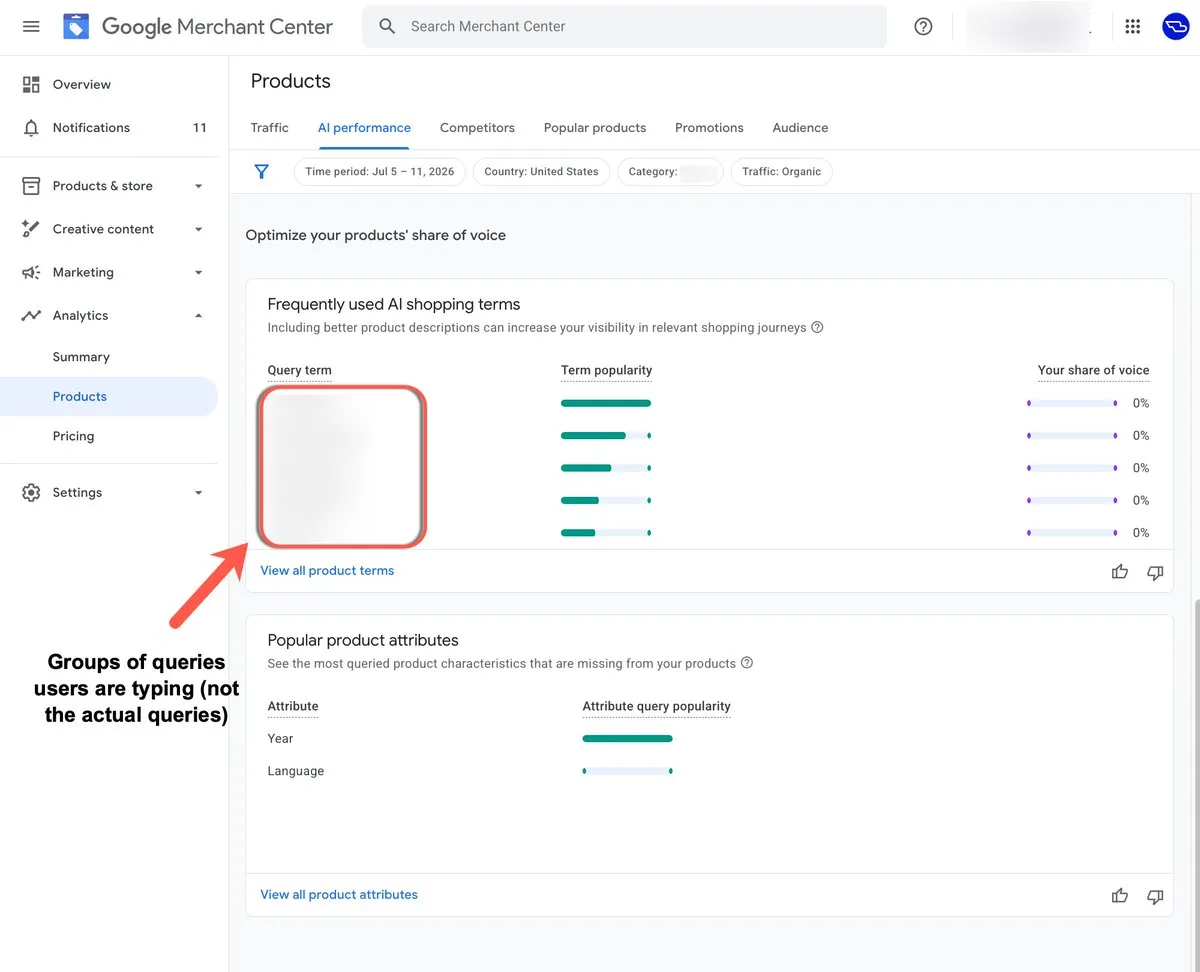1200x972 pixels.
Task: Thumbs up the Popular product attributes card
Action: pyautogui.click(x=1120, y=896)
